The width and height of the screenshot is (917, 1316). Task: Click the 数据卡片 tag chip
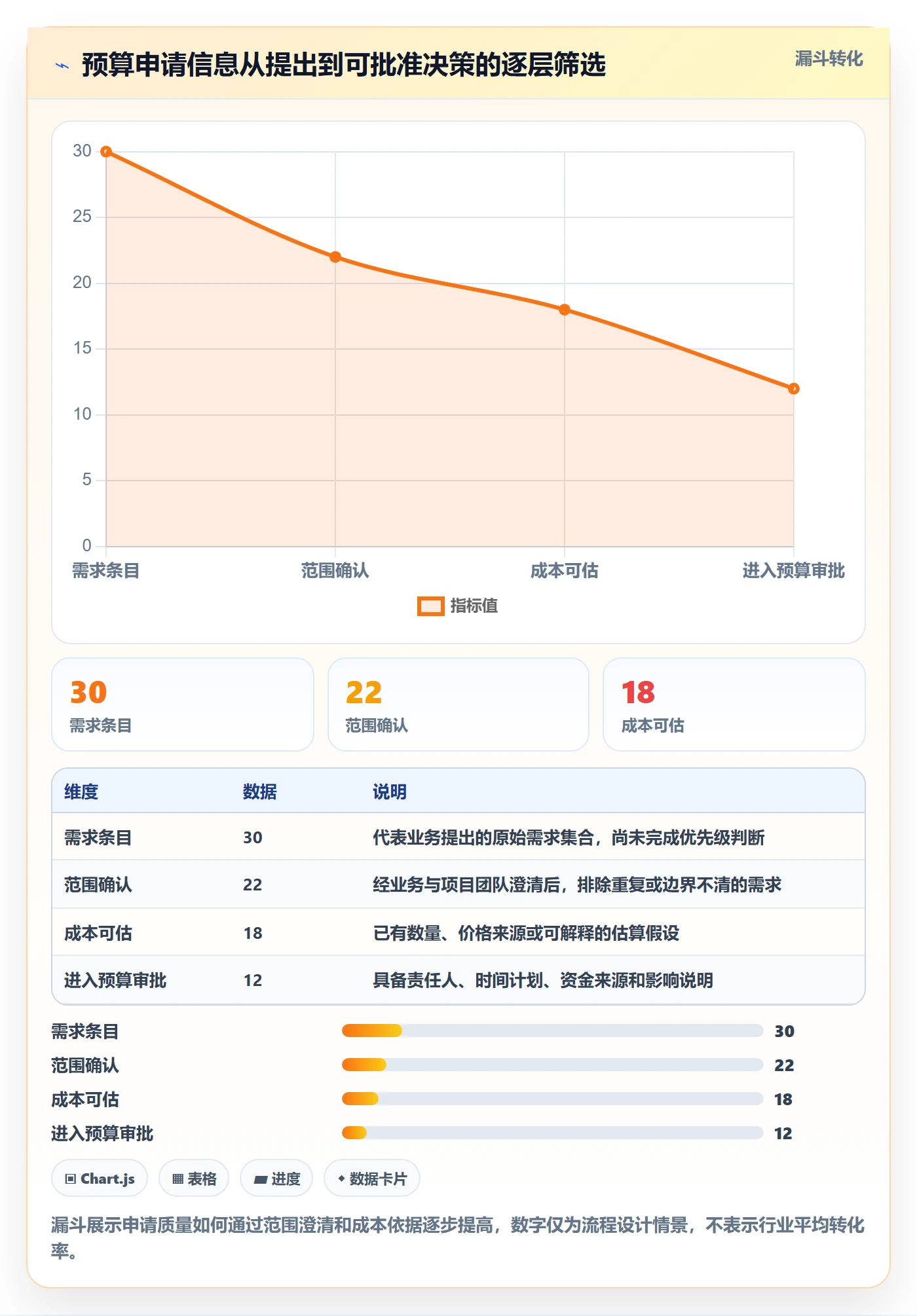click(372, 1179)
